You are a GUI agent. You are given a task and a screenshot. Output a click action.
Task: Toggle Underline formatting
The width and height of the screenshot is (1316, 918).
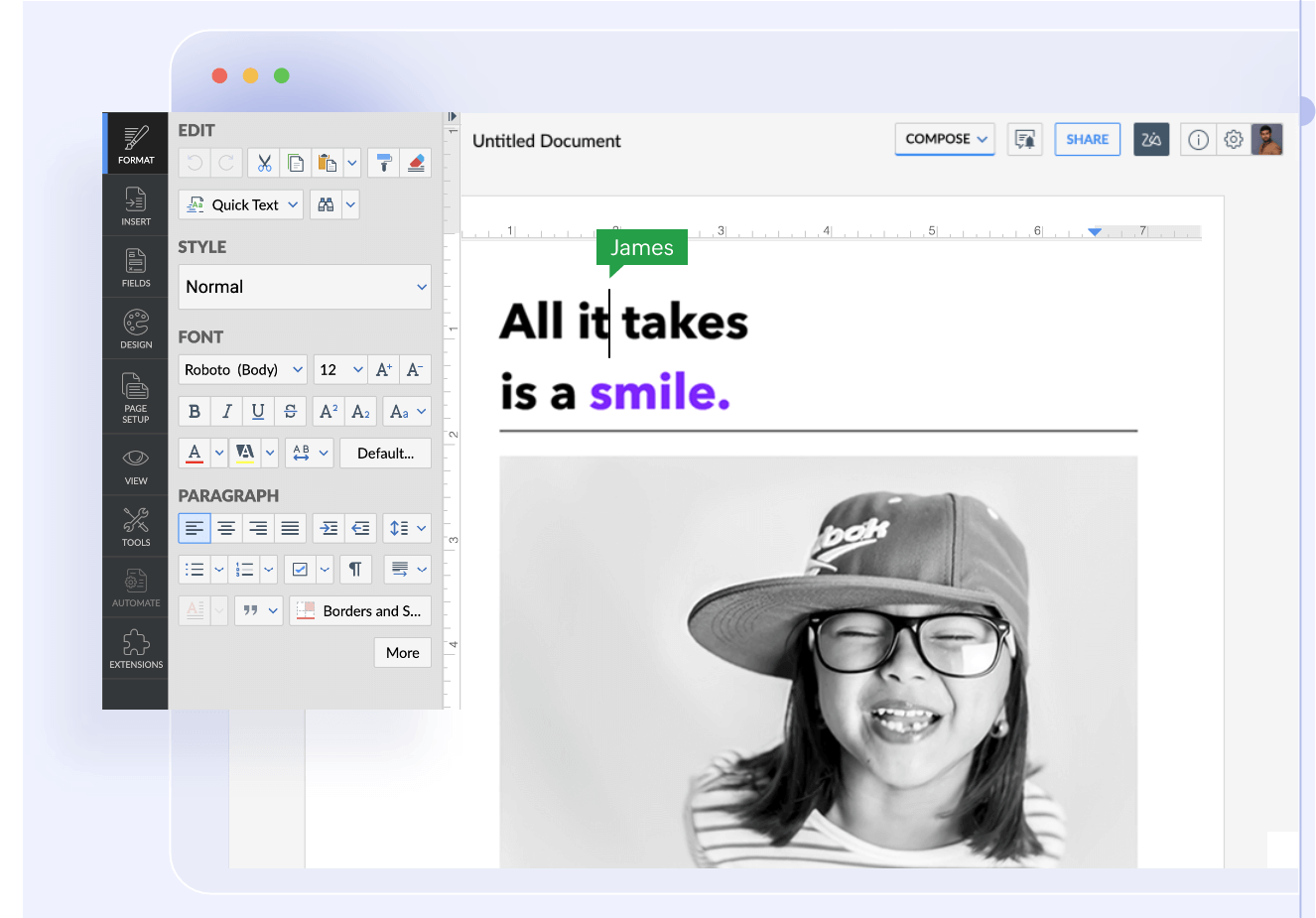pos(258,411)
